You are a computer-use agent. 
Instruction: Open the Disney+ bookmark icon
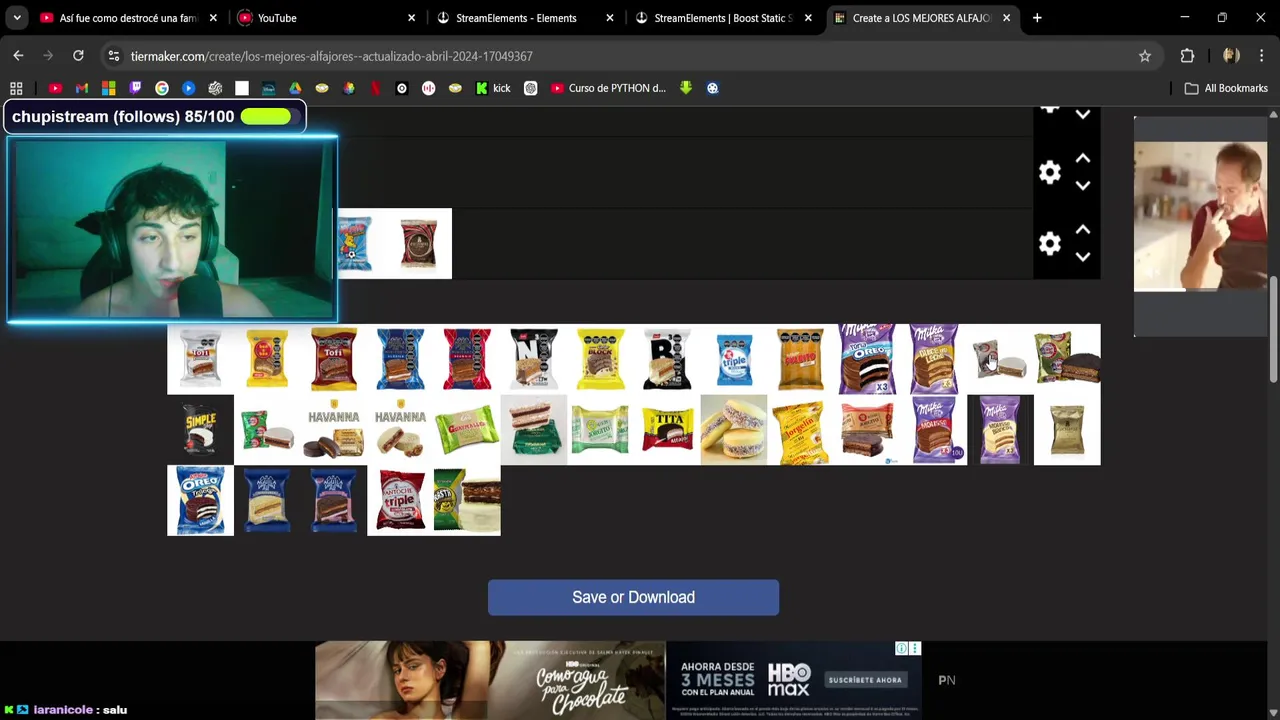(268, 88)
